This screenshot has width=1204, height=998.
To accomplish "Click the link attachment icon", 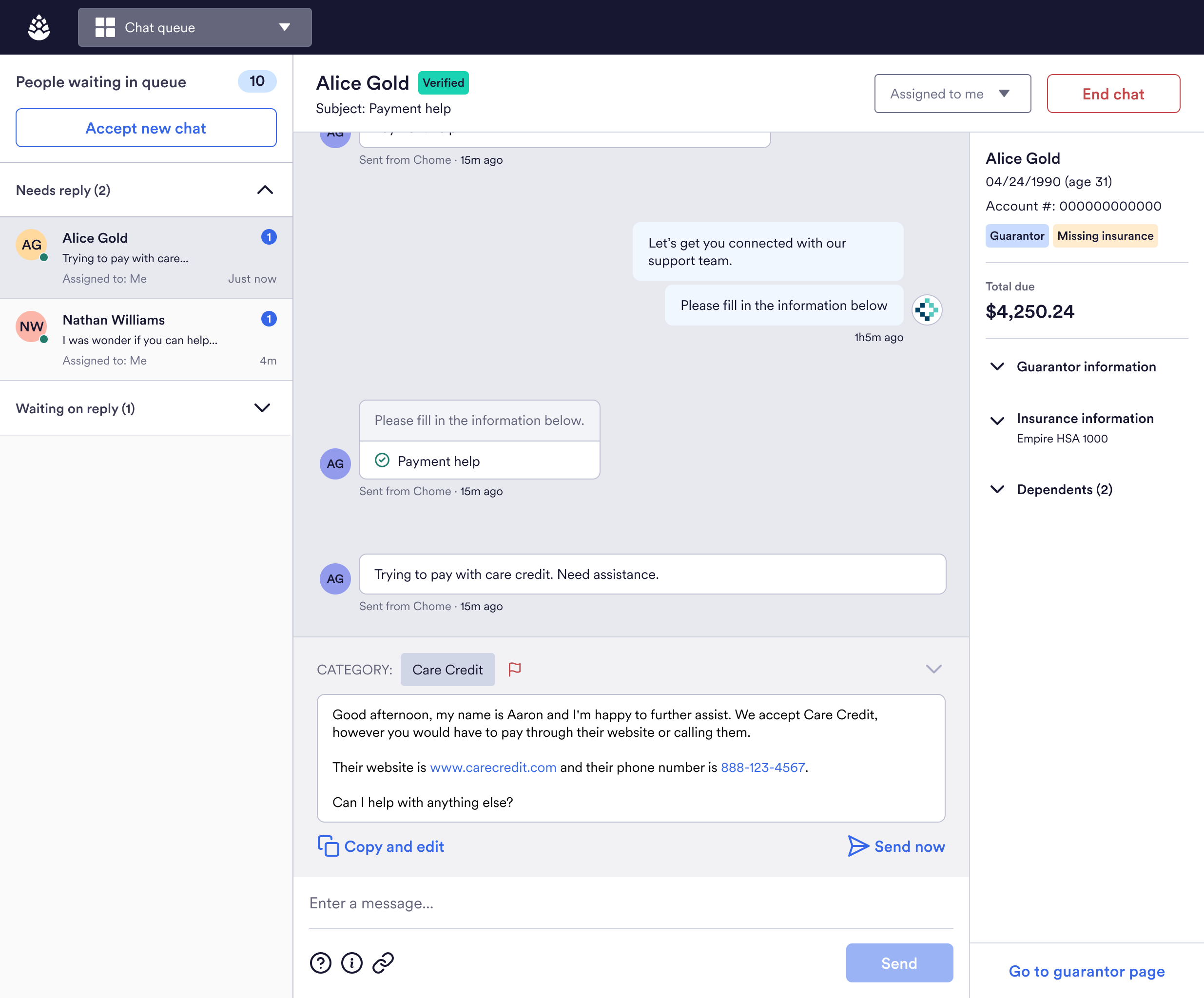I will click(x=383, y=962).
